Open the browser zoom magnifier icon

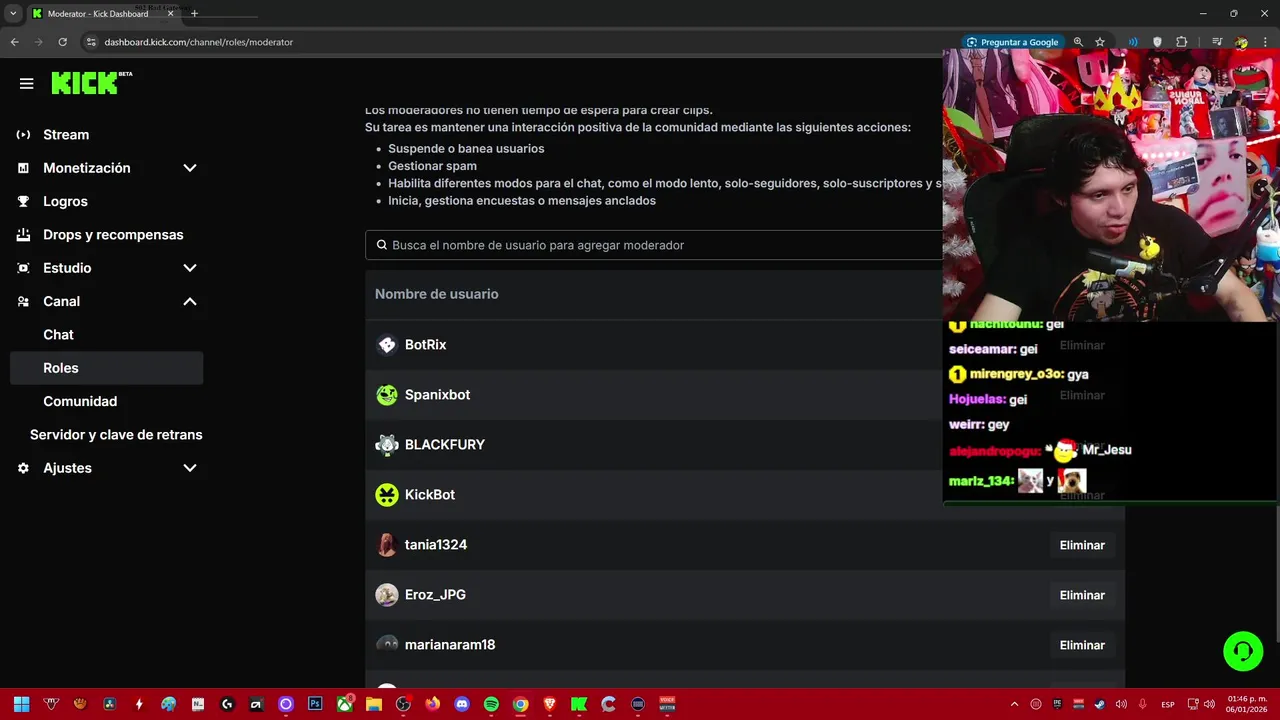pos(1078,42)
